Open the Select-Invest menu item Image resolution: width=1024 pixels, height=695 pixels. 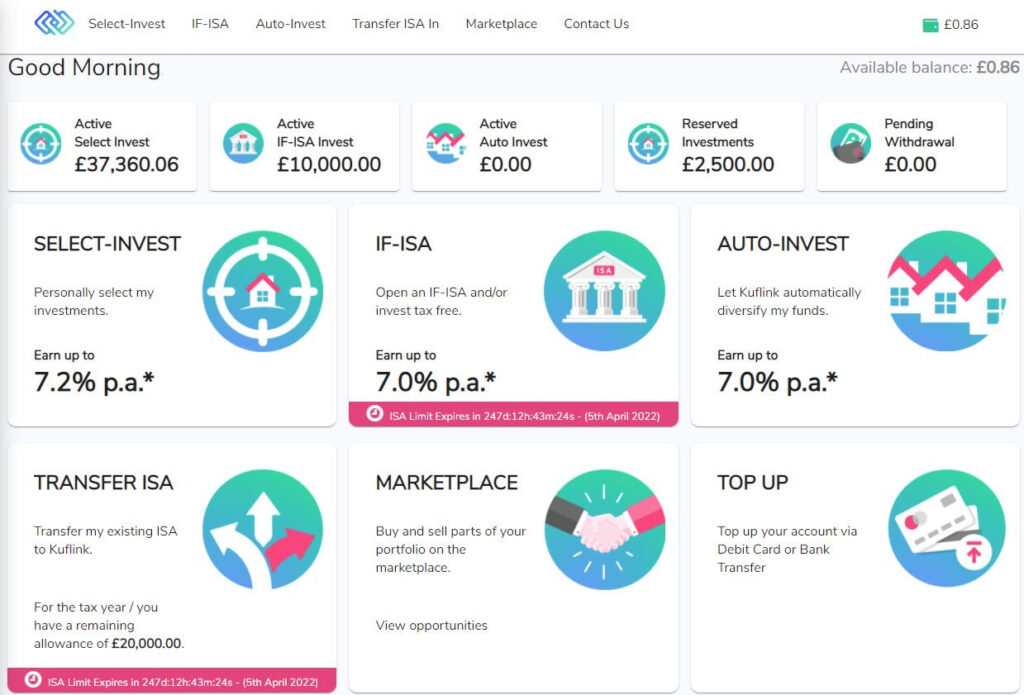click(127, 24)
